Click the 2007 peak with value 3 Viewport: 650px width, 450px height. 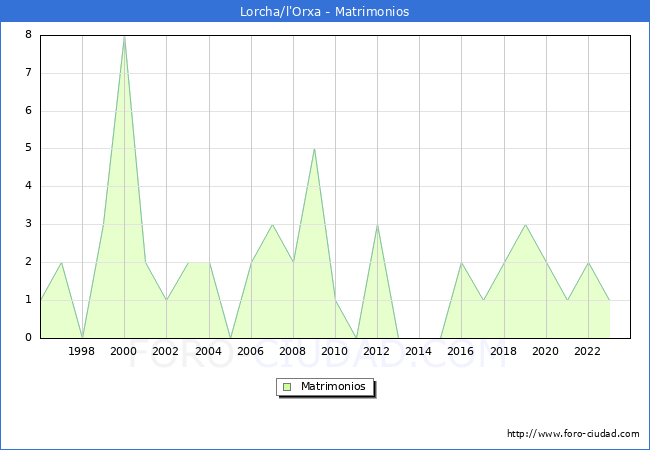click(272, 225)
